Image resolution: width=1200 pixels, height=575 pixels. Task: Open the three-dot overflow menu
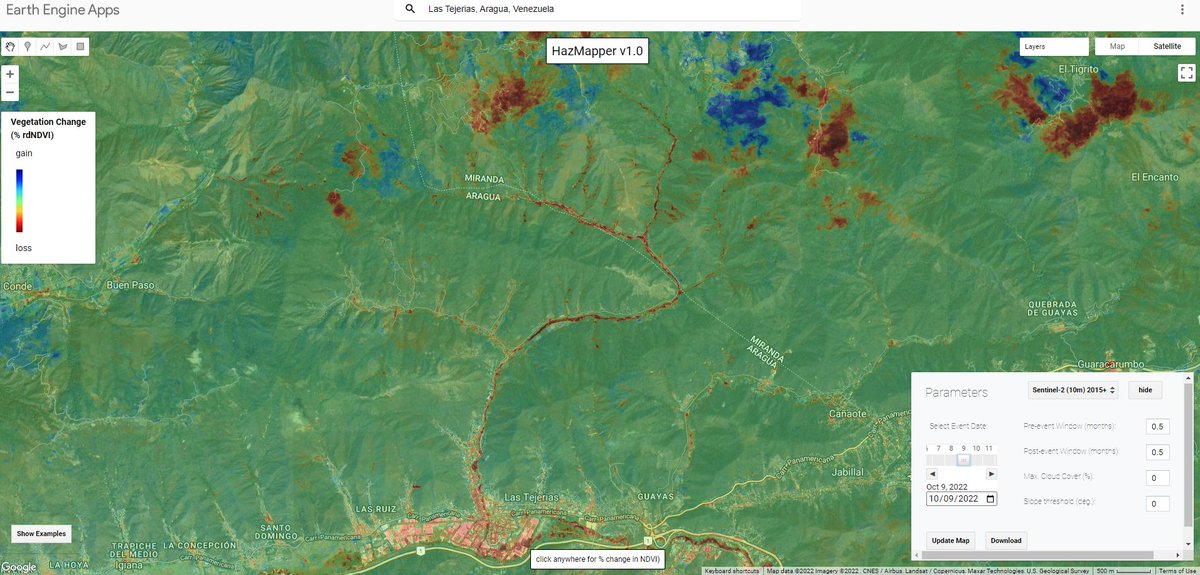(1182, 9)
